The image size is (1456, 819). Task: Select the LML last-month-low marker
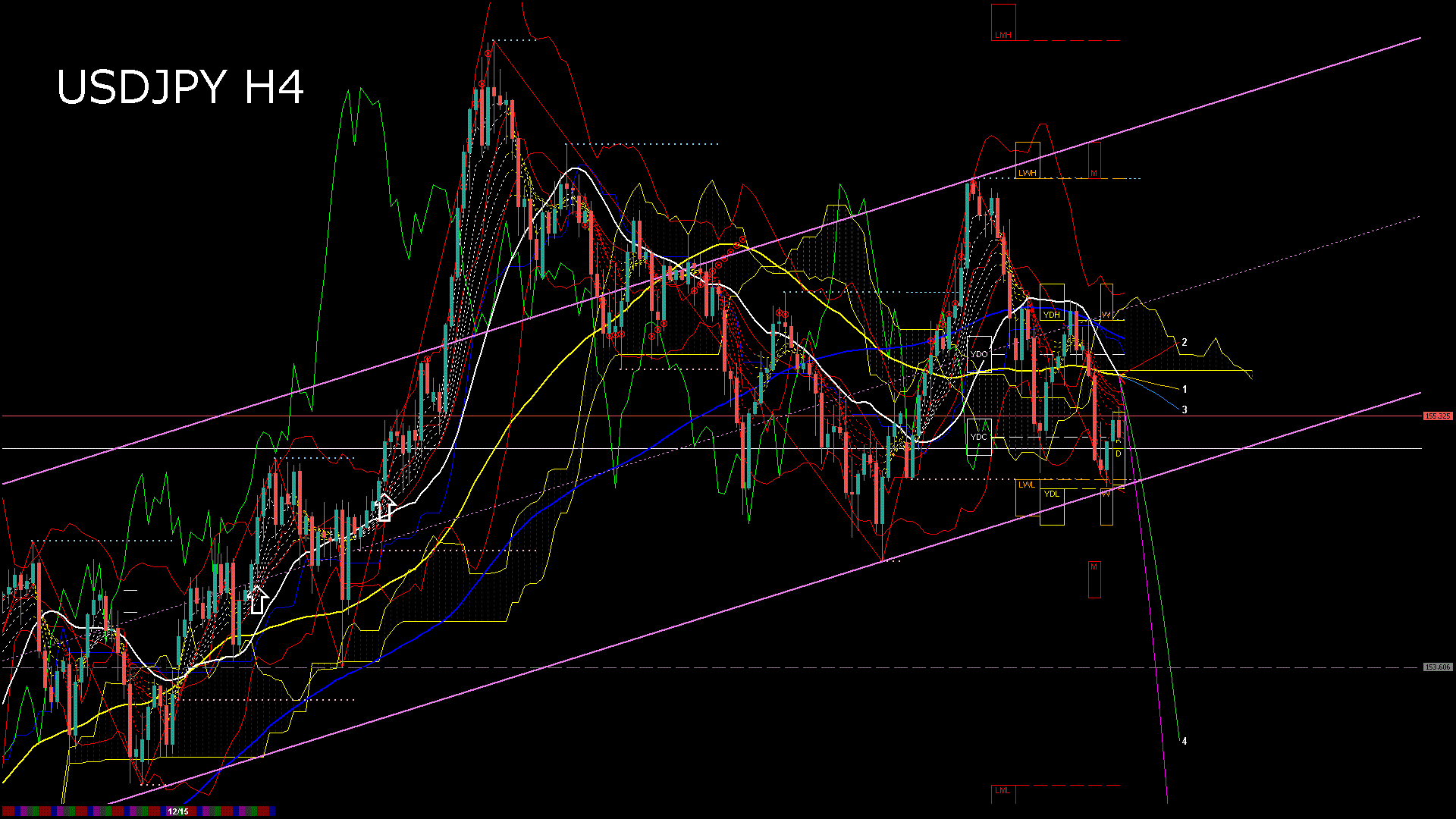[1003, 791]
